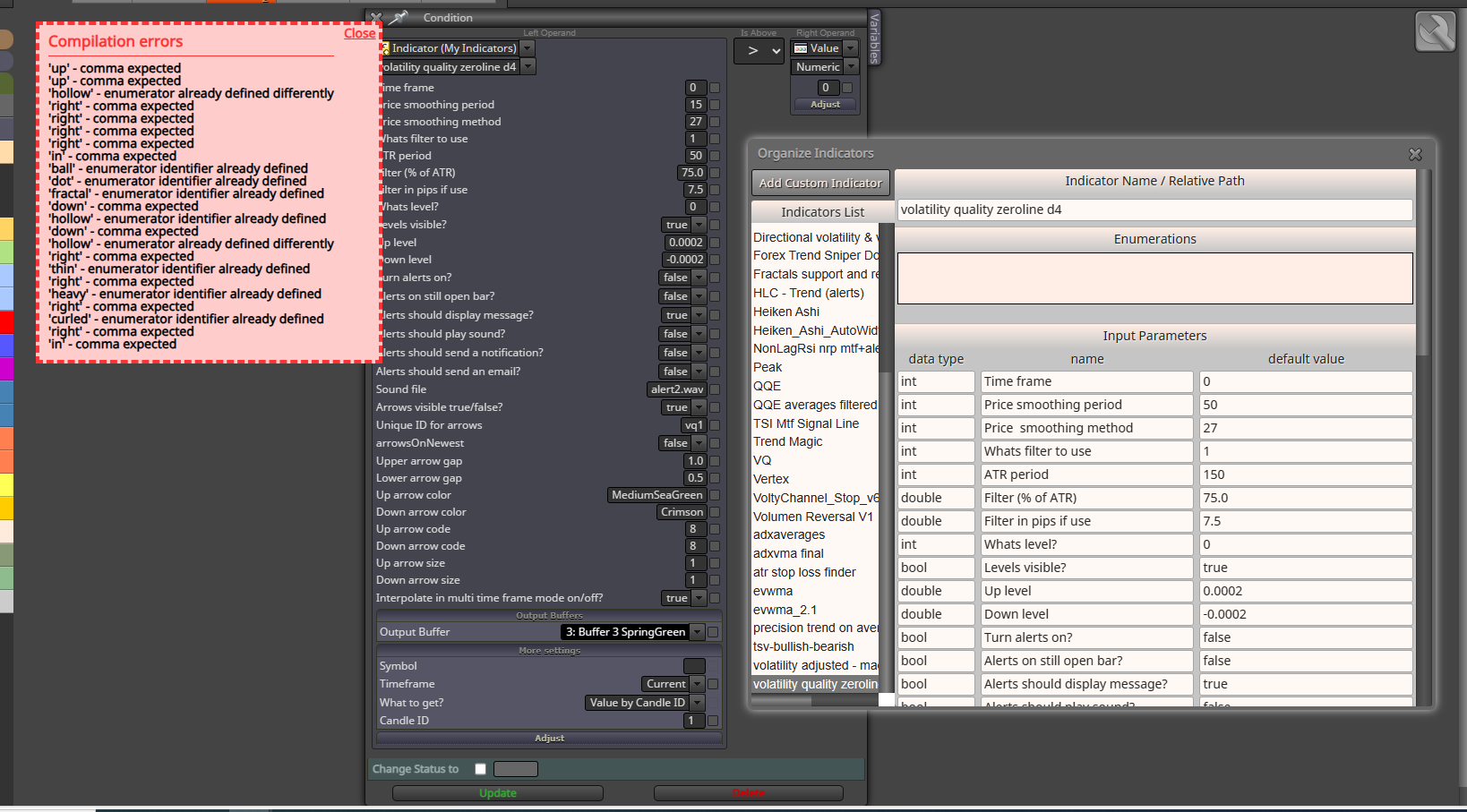Toggle checkbox beside Up arrow color
The image size is (1467, 812).
pyautogui.click(x=715, y=495)
